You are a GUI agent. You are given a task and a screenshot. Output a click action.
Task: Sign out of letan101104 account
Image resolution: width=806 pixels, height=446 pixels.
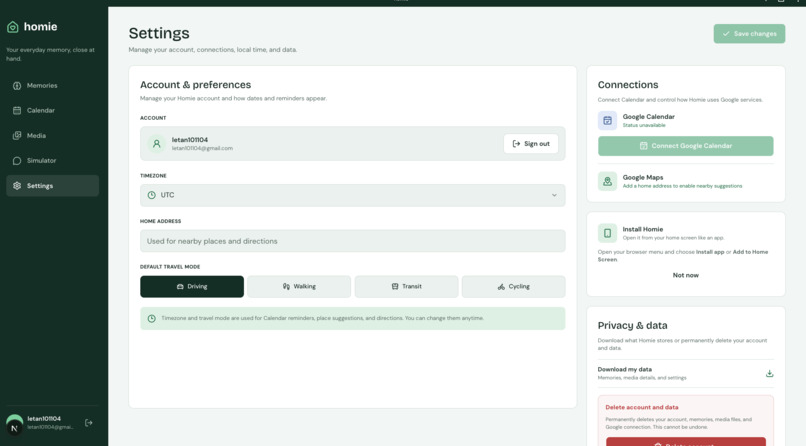pos(531,144)
